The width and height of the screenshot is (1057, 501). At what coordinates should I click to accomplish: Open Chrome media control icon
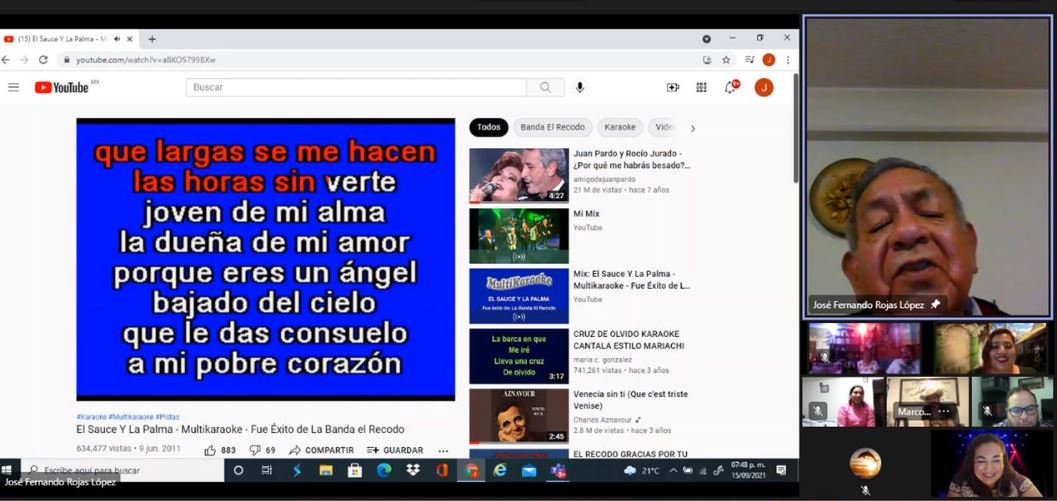750,59
